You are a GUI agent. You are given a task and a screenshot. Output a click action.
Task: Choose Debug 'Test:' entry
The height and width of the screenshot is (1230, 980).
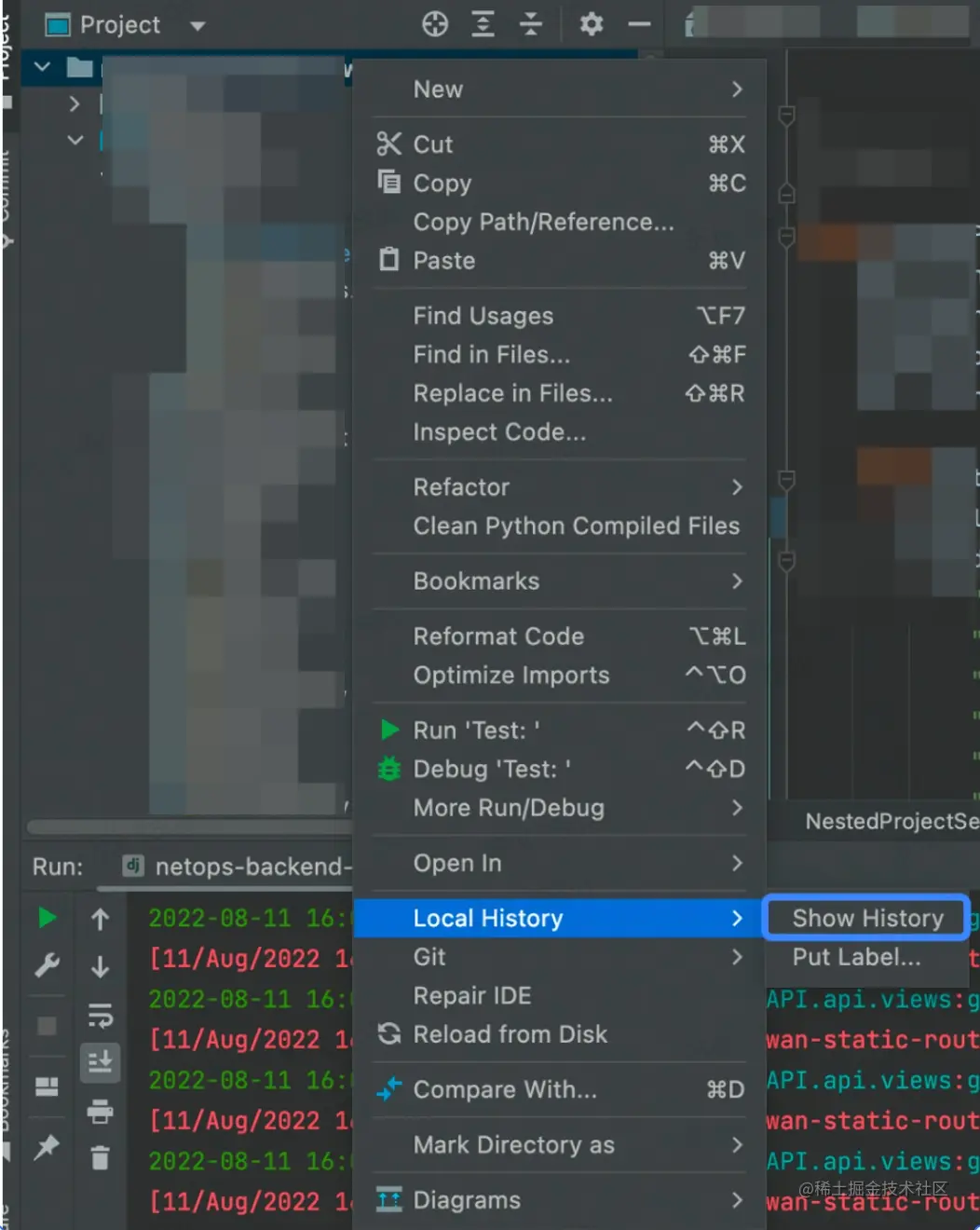tap(559, 770)
